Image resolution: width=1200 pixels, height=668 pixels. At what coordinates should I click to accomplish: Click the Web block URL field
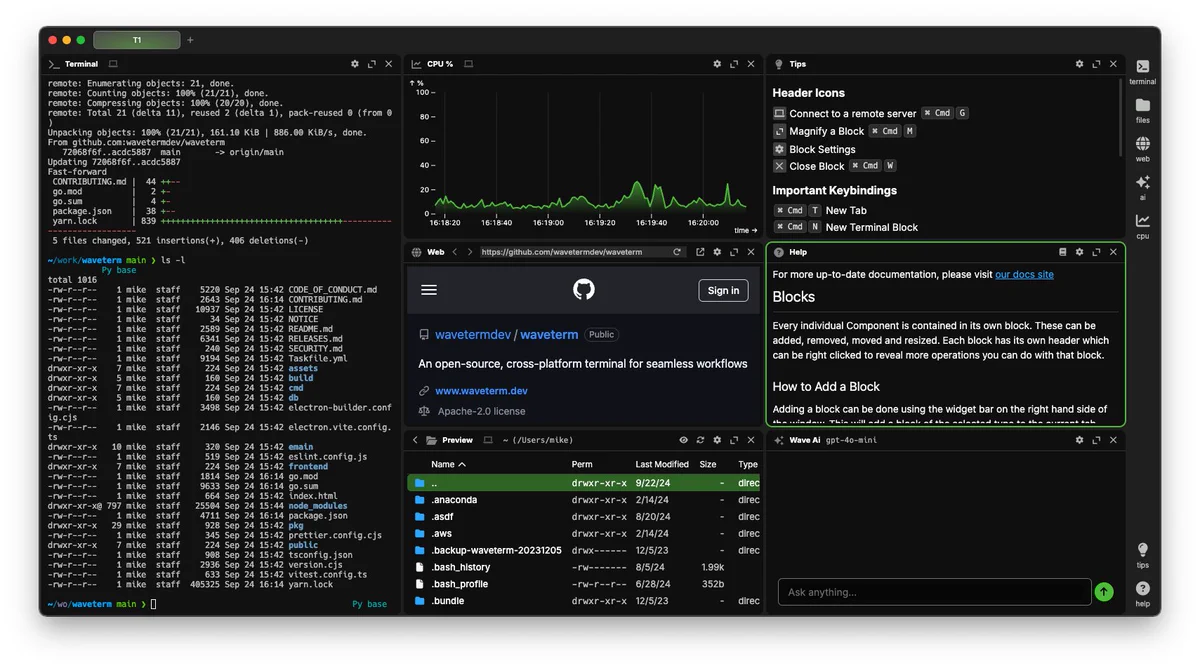pos(574,252)
